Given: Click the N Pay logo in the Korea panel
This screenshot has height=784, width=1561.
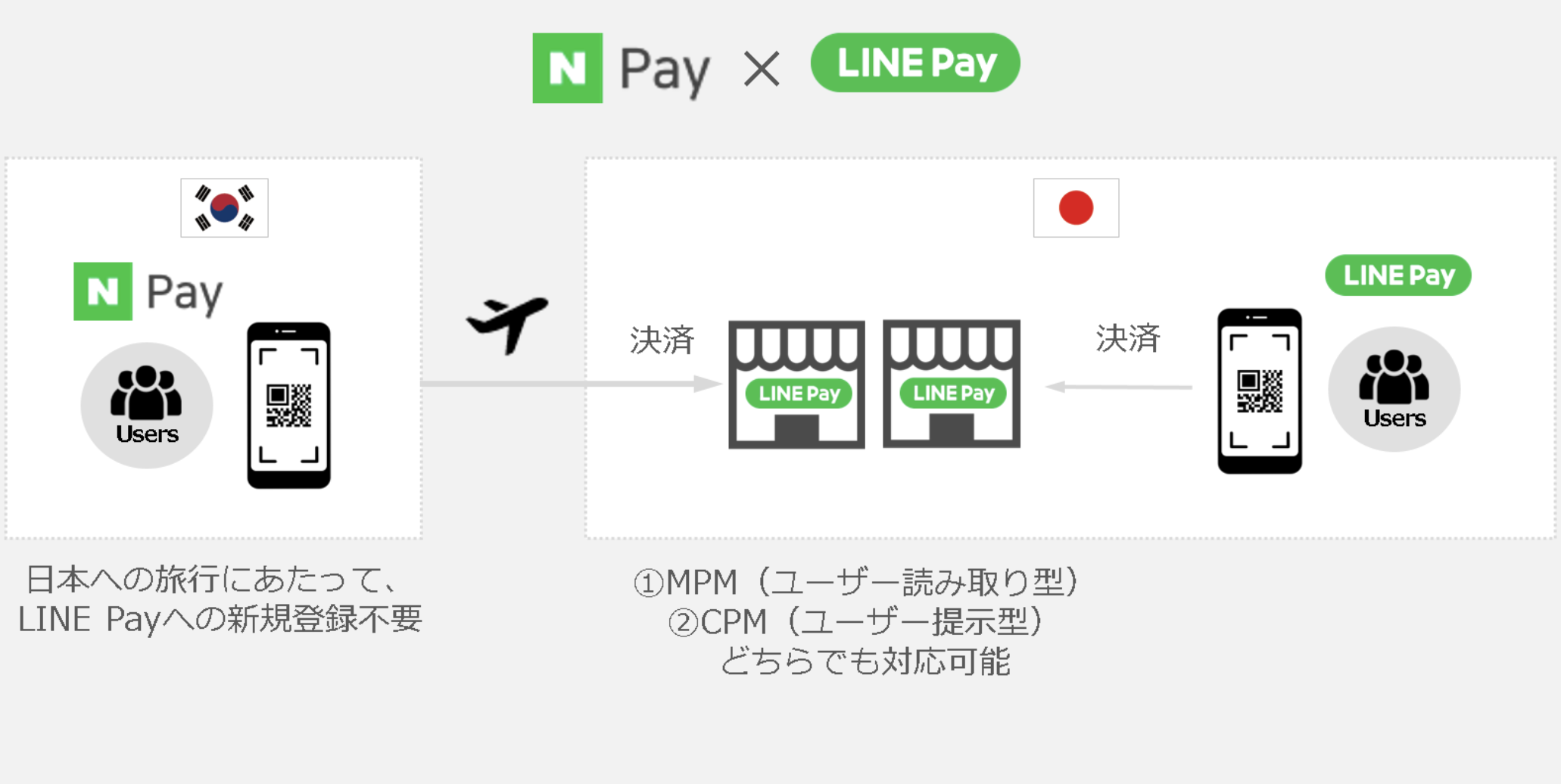Looking at the screenshot, I should point(148,292).
